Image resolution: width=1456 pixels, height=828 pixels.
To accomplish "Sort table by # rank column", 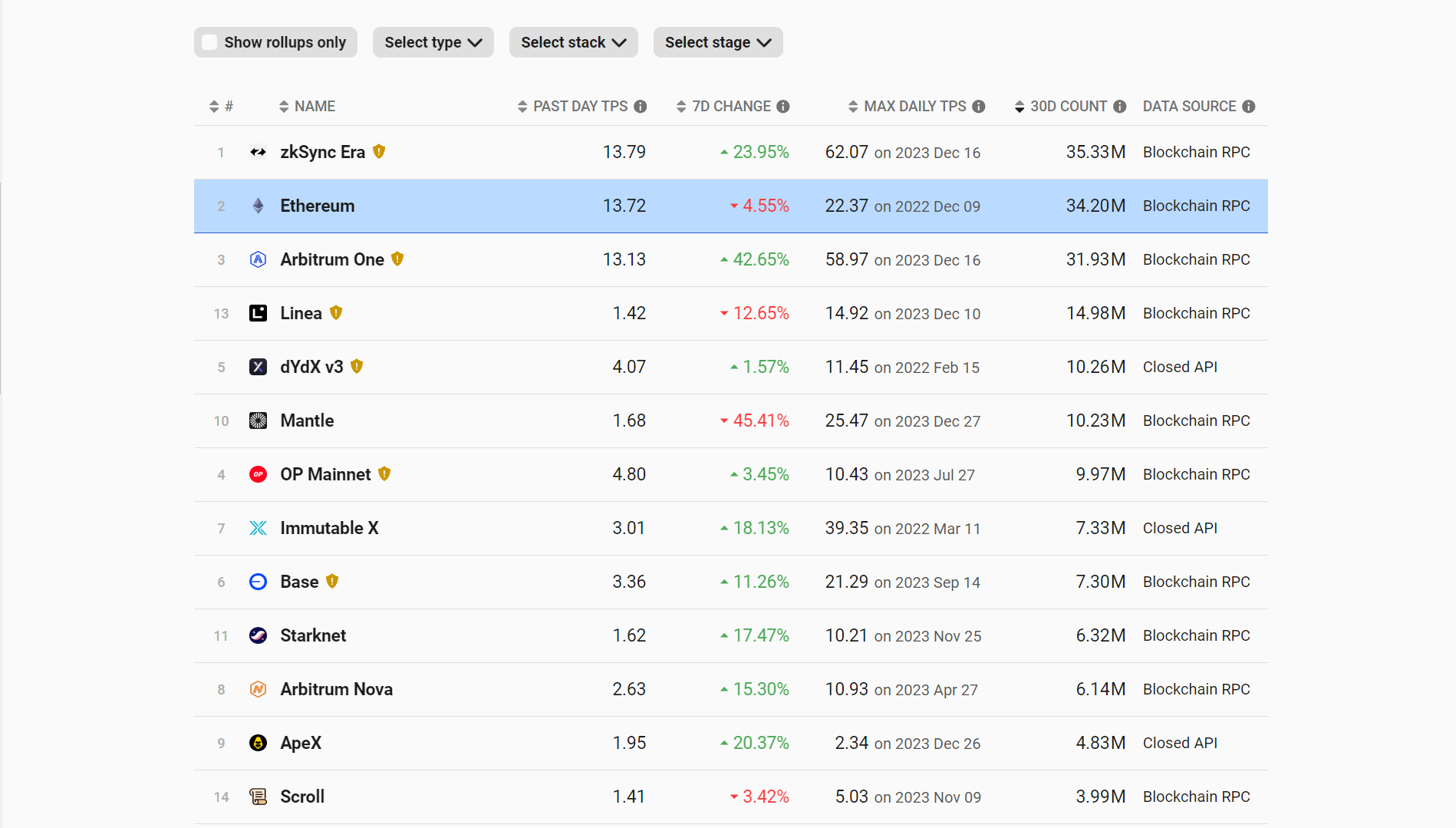I will [x=221, y=107].
